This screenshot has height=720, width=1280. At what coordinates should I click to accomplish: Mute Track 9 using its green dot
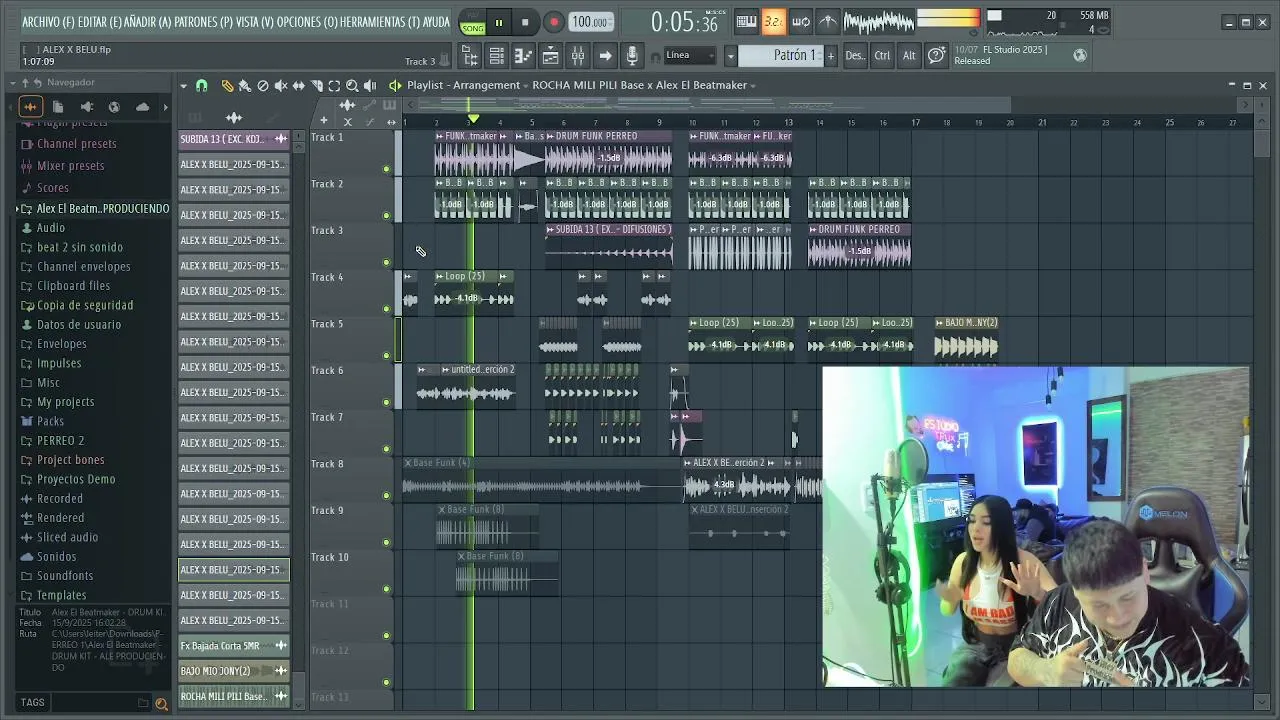point(386,542)
